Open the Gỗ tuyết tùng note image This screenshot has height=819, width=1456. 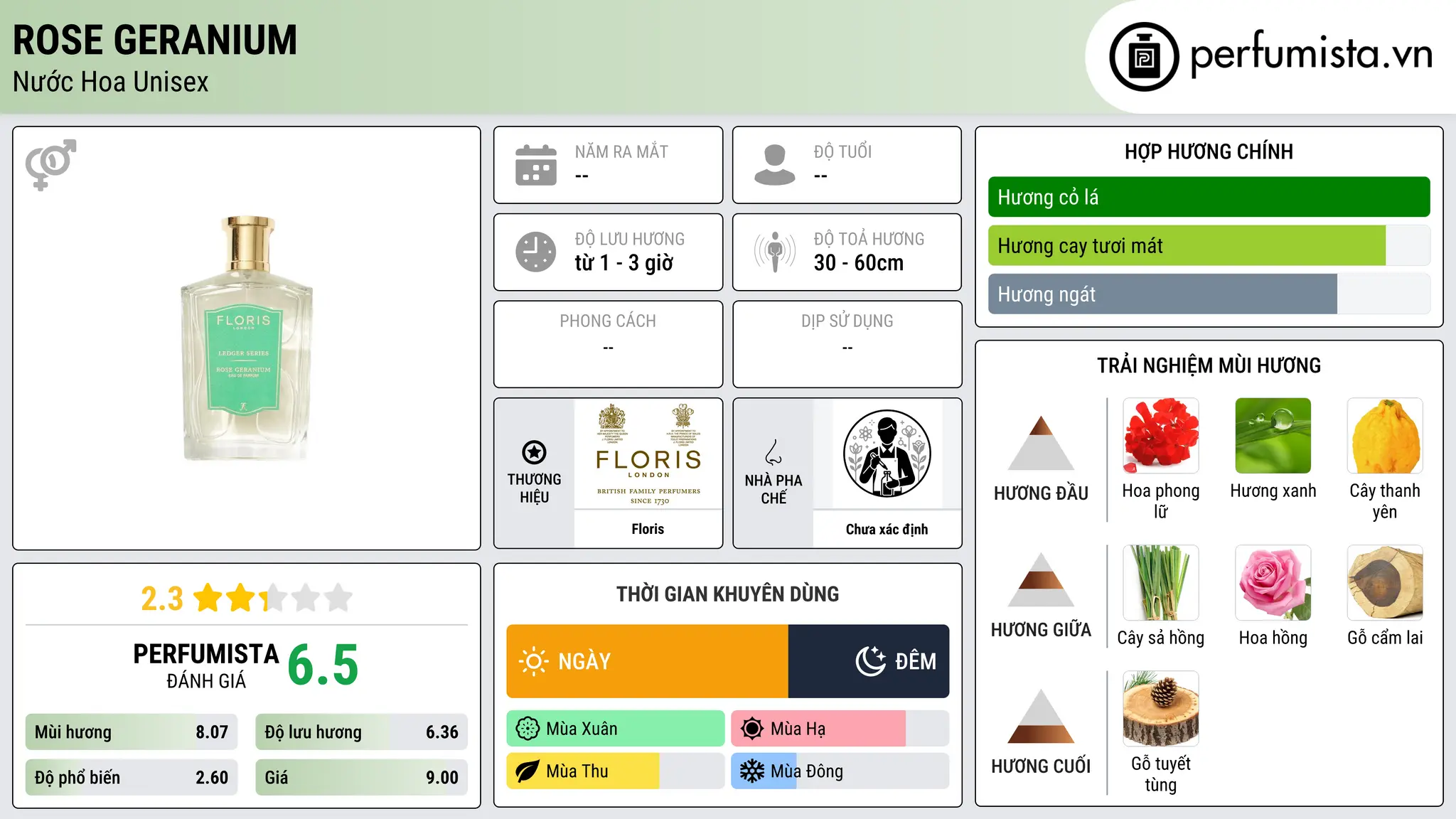[1160, 709]
